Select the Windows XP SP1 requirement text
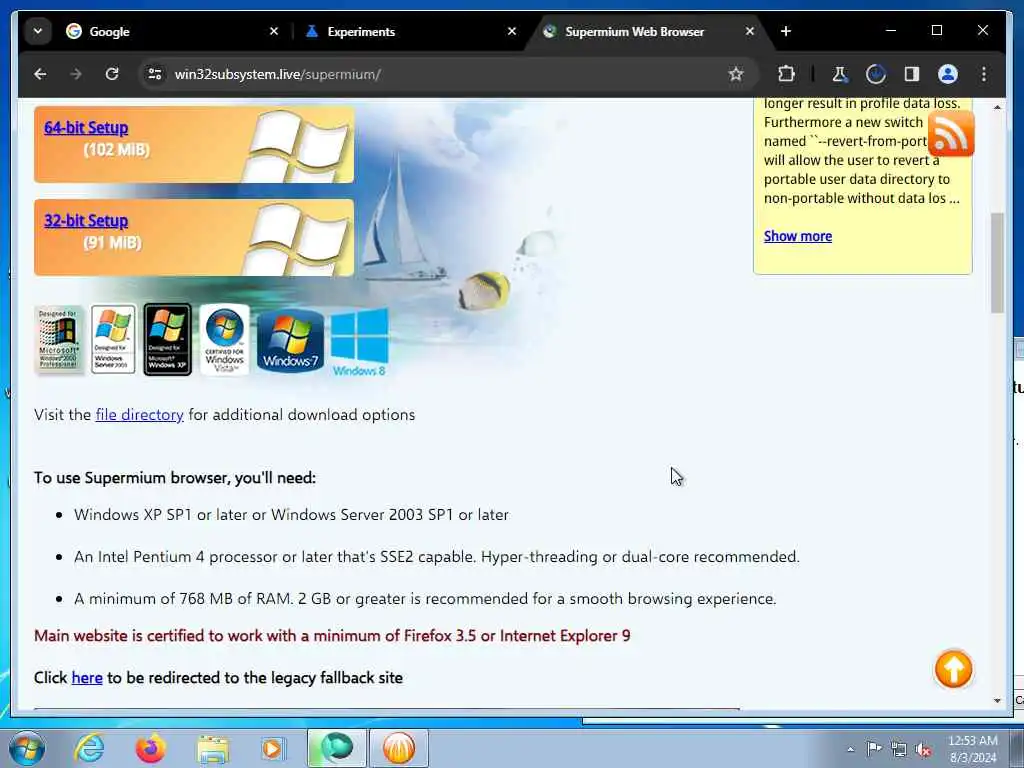Screen dimensions: 1024x768 pyautogui.click(x=291, y=515)
